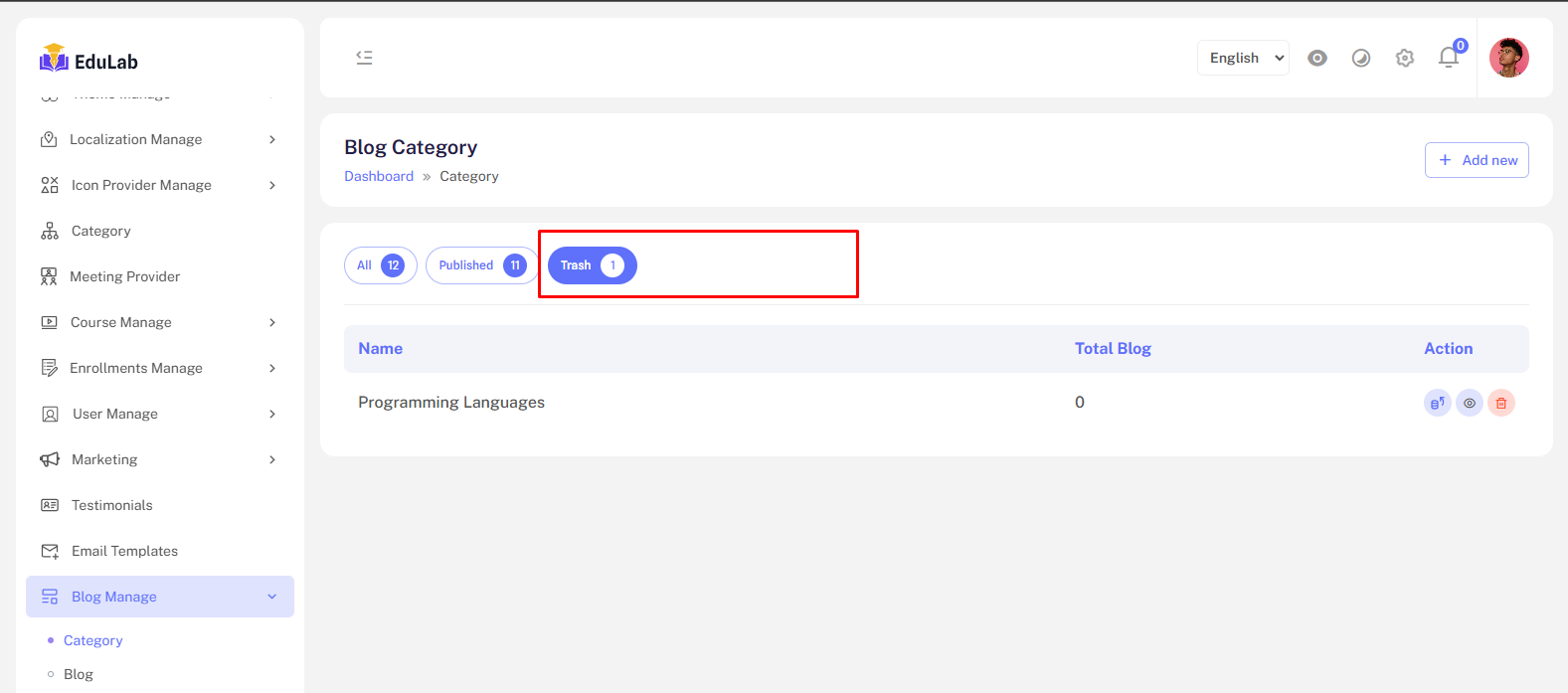Open the English language dropdown
The width and height of the screenshot is (1568, 693).
[1243, 58]
